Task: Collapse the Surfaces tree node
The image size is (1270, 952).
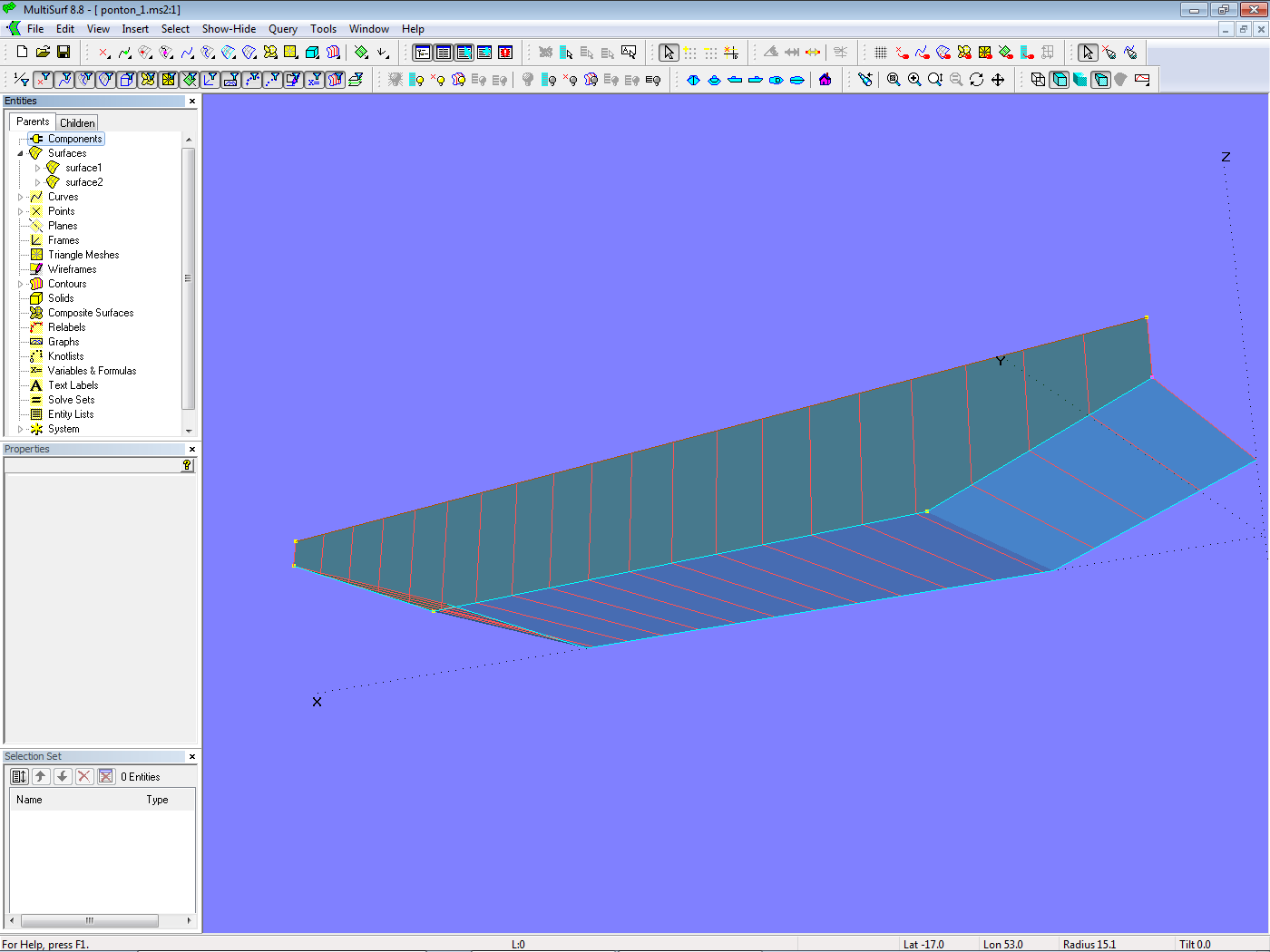Action: pos(21,153)
